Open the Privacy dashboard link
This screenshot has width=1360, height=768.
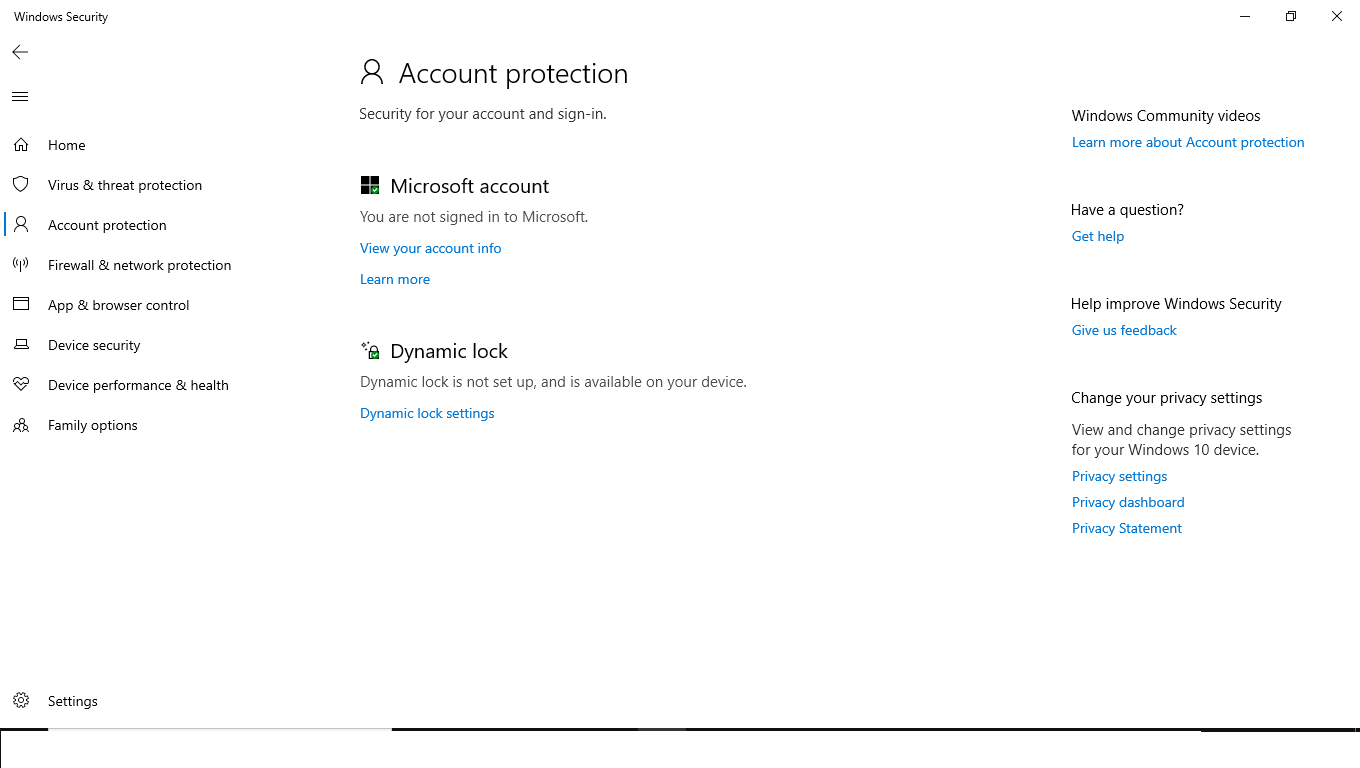click(x=1128, y=502)
